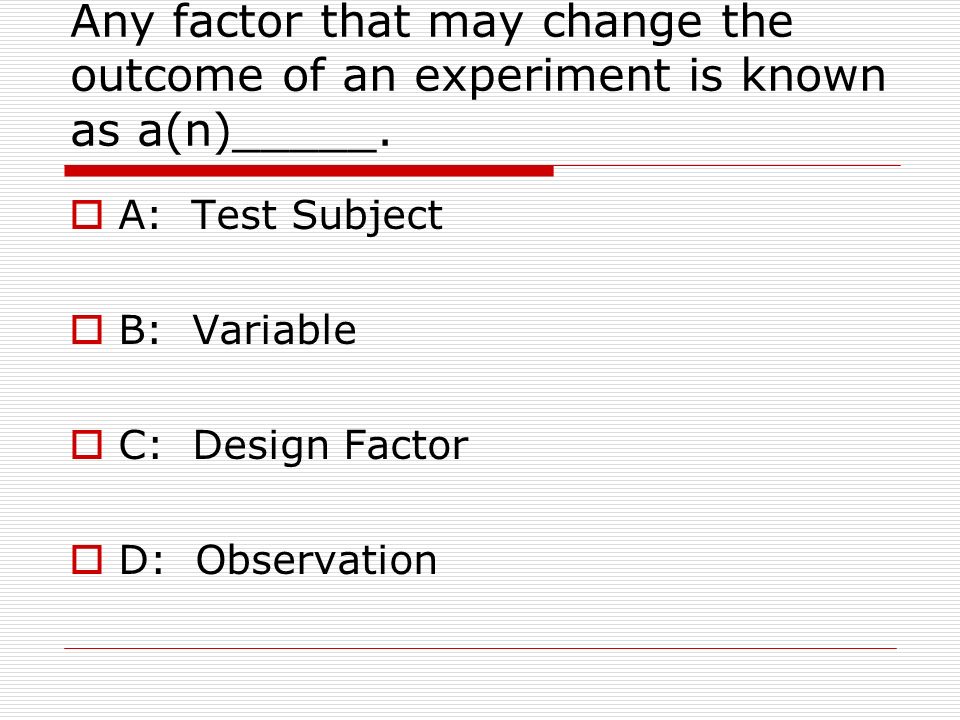Screen dimensions: 960x720
Task: Click the word 'known' in the question
Action: click(814, 75)
